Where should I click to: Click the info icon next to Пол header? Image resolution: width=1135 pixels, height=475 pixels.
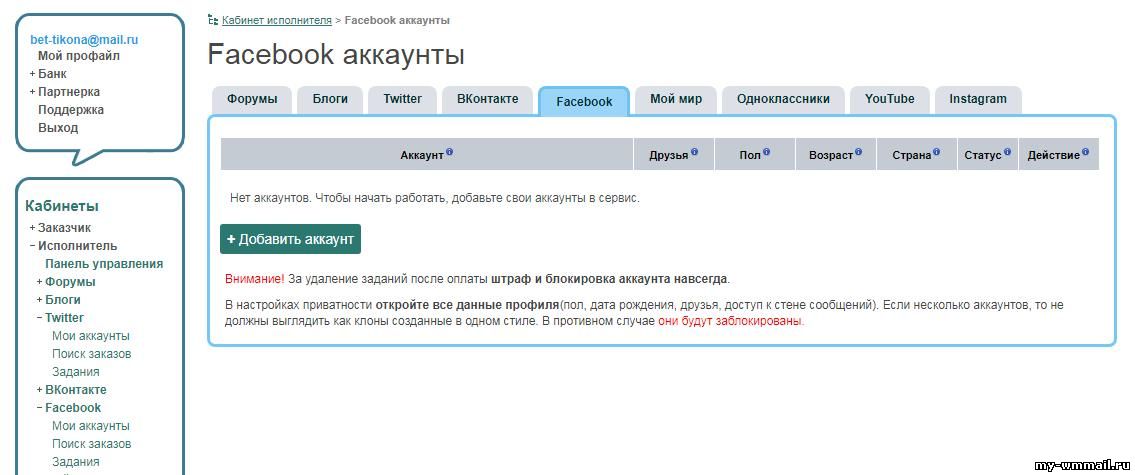[767, 152]
